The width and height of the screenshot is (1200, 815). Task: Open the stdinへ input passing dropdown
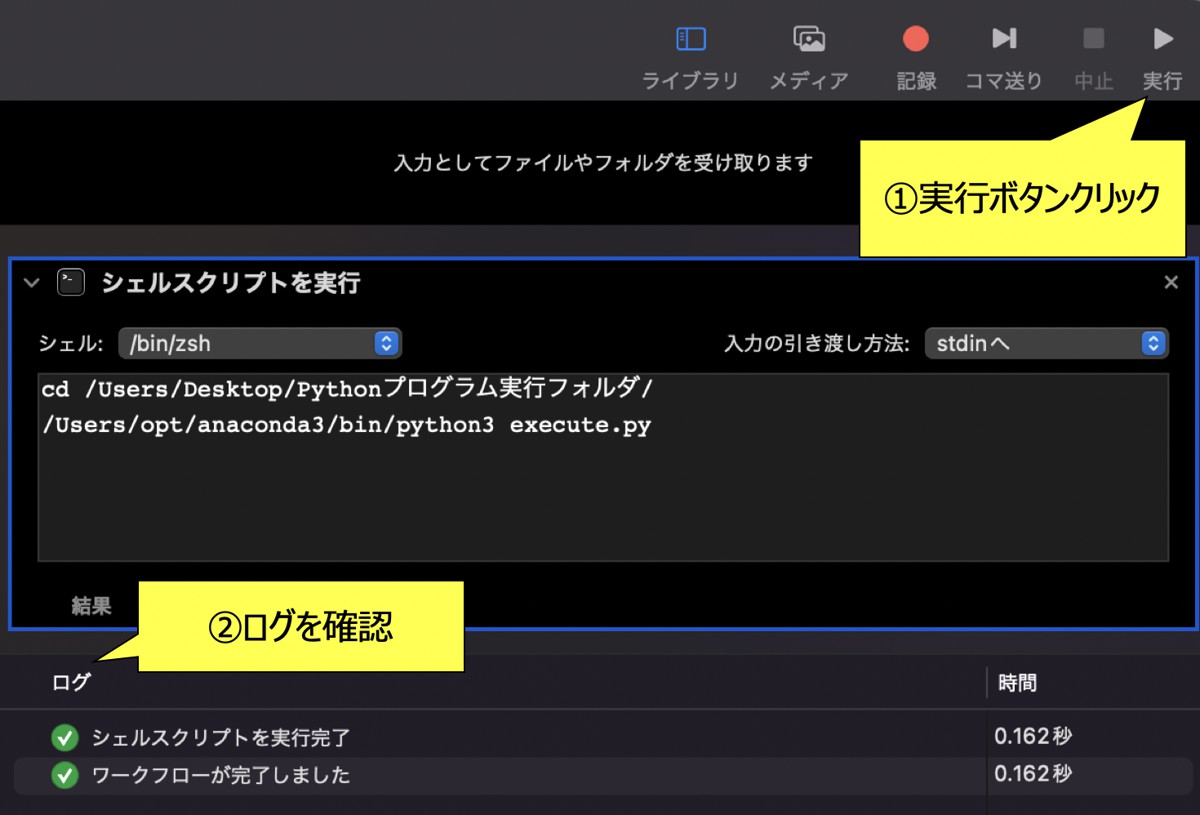[1045, 343]
